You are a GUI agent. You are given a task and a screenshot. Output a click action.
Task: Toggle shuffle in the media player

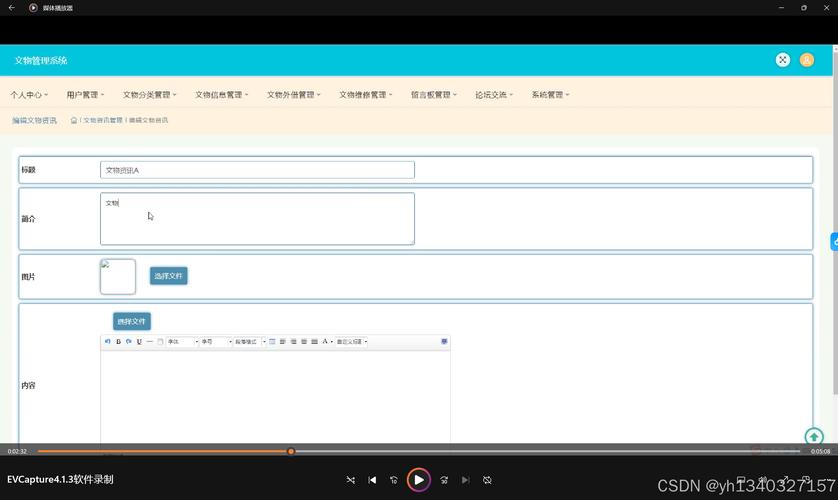[350, 480]
